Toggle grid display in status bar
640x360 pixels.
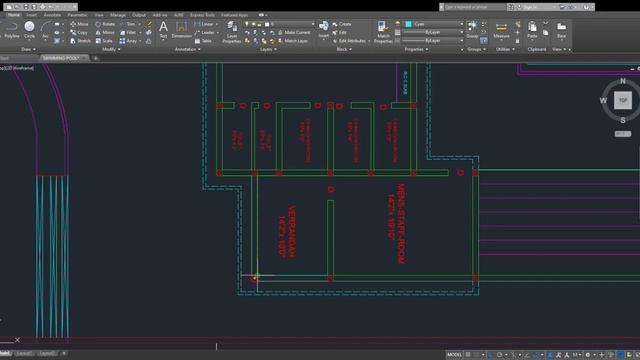click(x=468, y=355)
